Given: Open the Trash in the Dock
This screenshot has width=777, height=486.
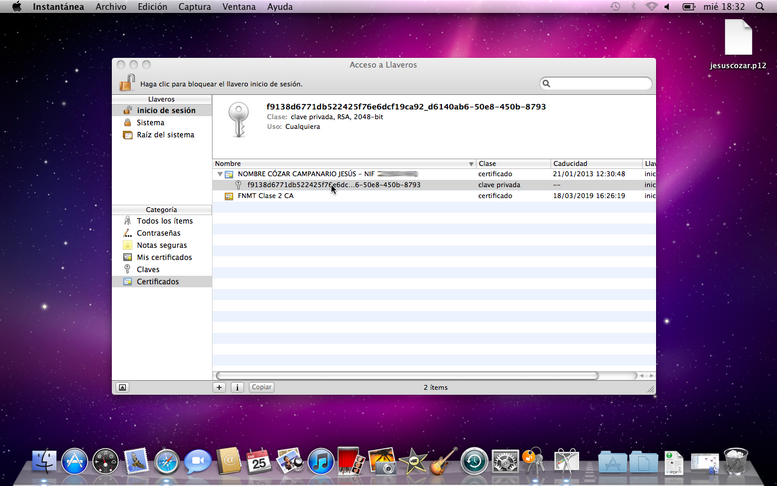Looking at the screenshot, I should [735, 461].
